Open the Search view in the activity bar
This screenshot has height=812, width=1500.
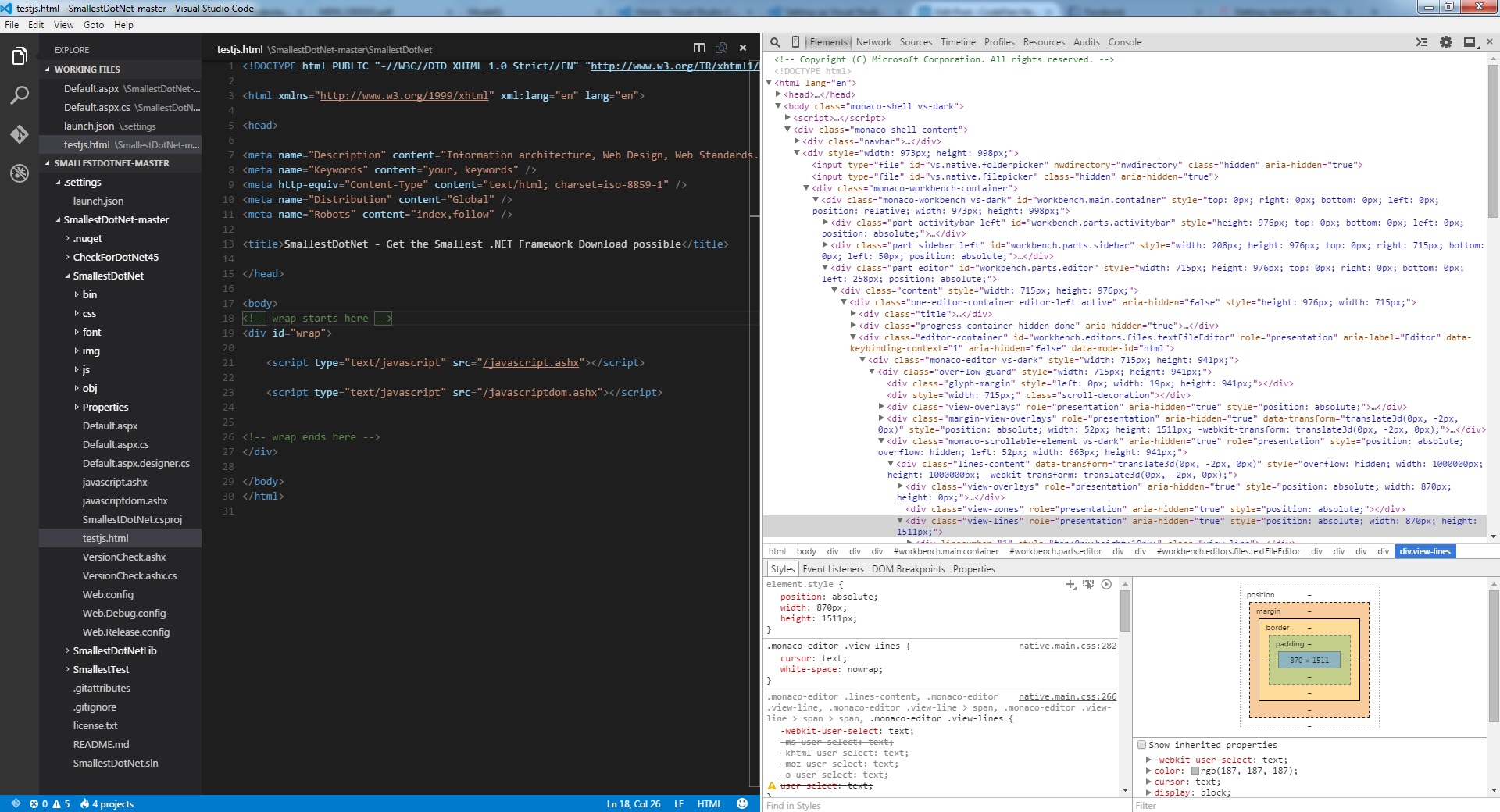tap(19, 95)
